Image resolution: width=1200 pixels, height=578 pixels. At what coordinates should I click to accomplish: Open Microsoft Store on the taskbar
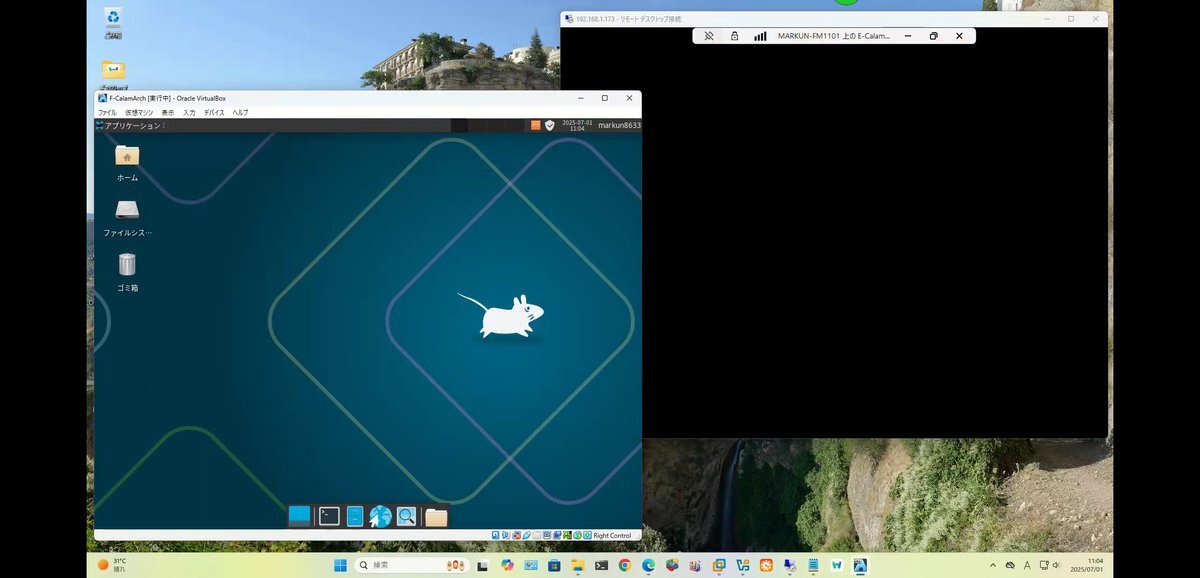pos(554,565)
